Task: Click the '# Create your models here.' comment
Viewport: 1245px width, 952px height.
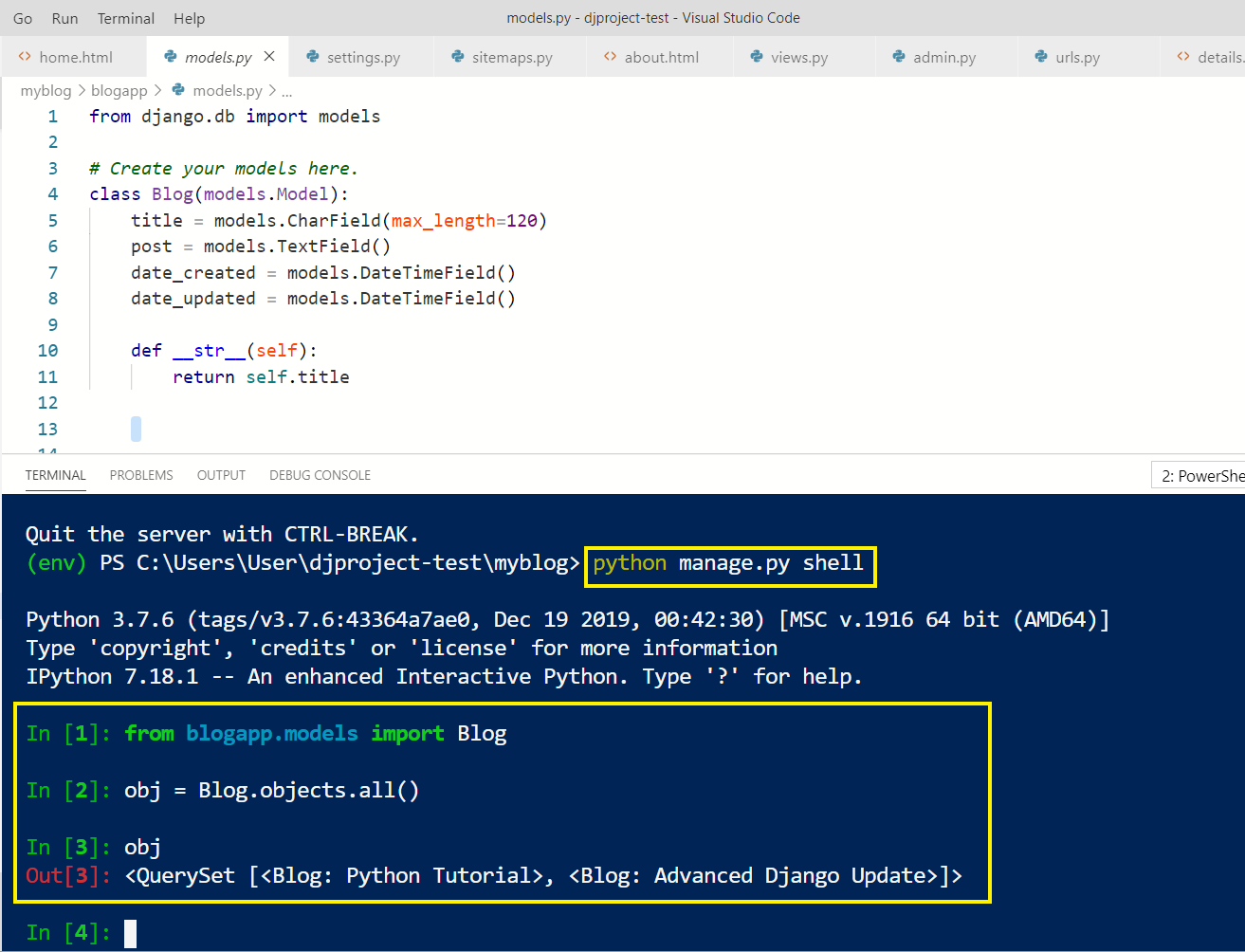Action: [x=224, y=169]
